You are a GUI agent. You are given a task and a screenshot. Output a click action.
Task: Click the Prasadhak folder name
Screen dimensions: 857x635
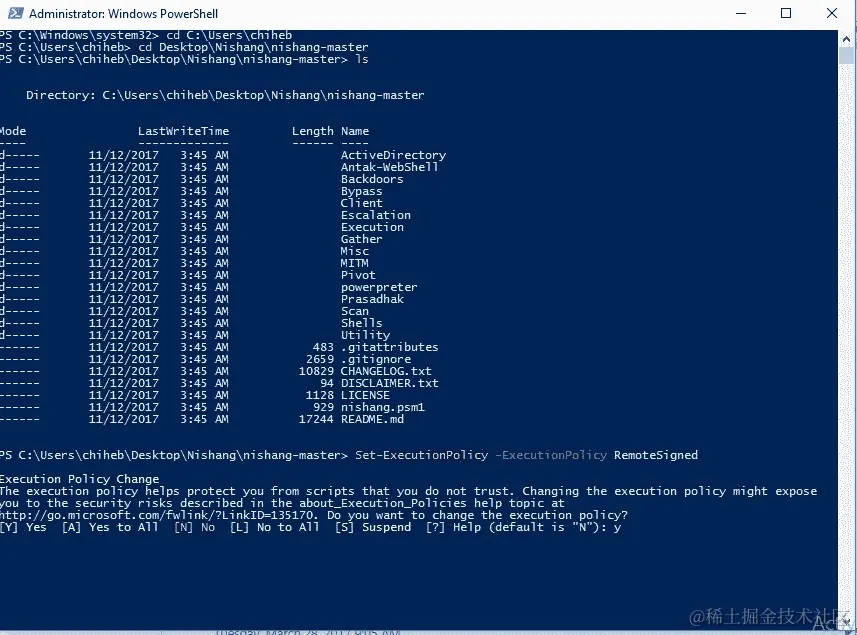coord(372,299)
